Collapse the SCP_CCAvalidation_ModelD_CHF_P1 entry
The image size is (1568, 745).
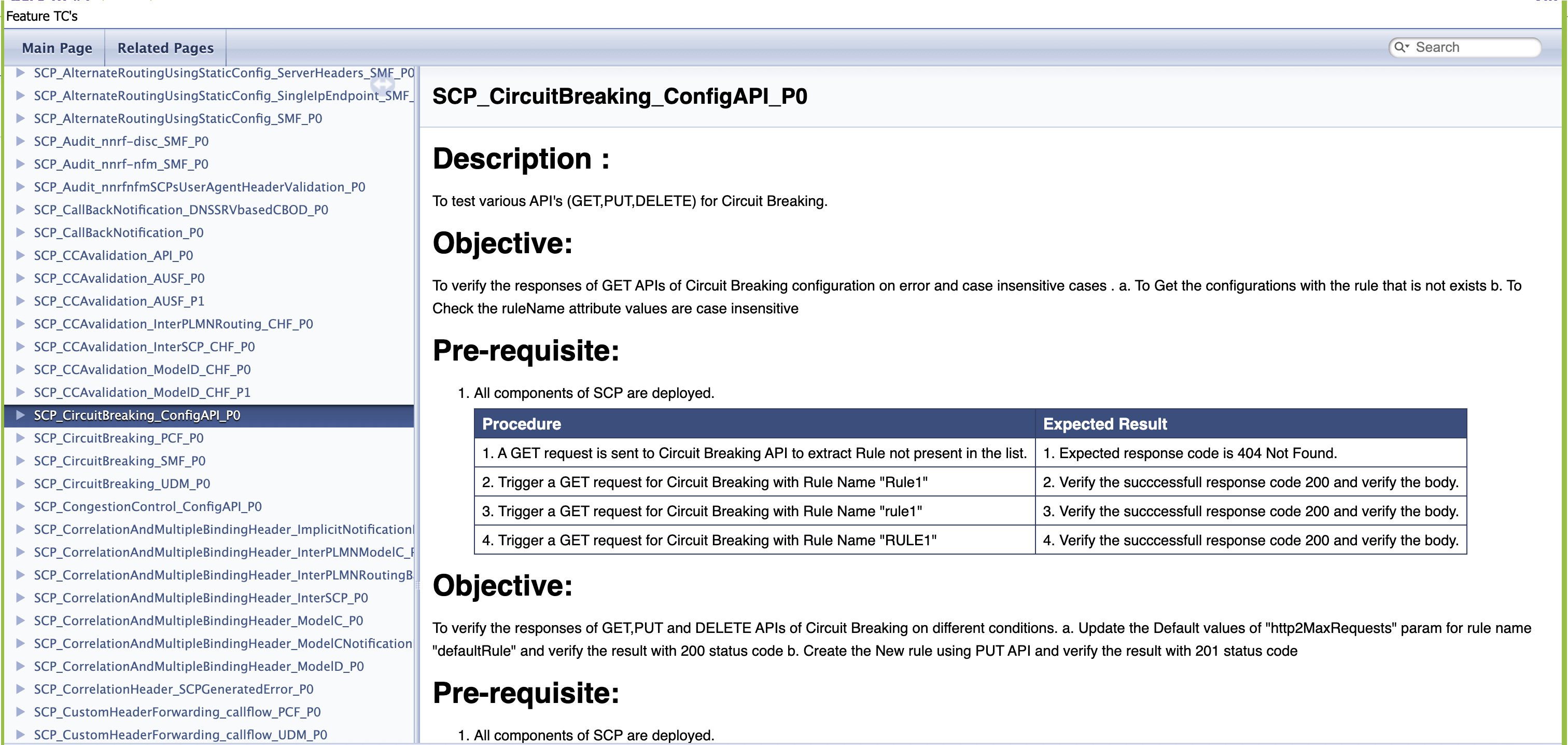21,392
